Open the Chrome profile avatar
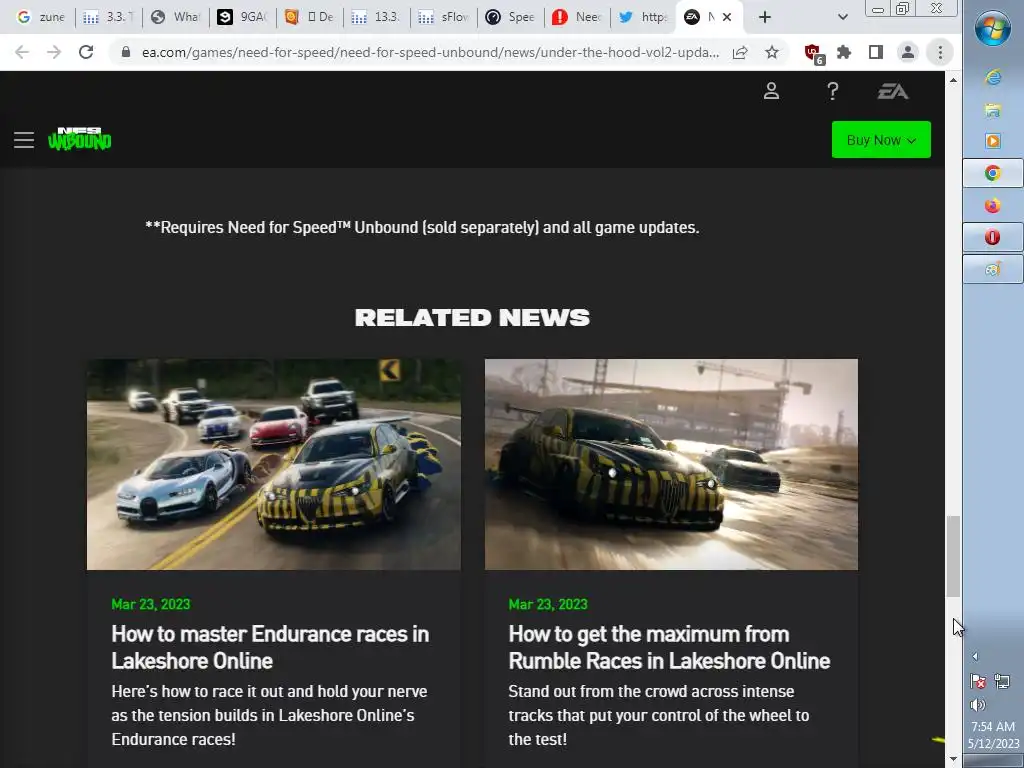1024x768 pixels. click(x=908, y=52)
